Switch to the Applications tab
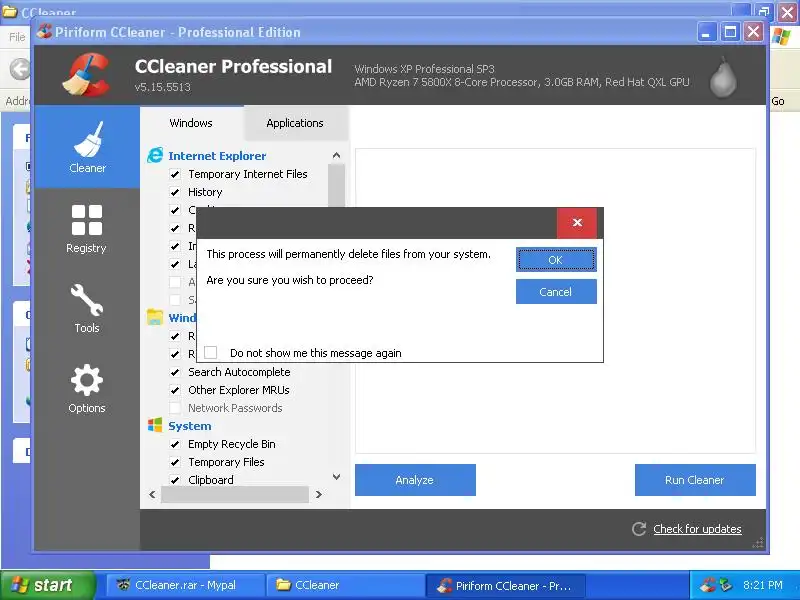The width and height of the screenshot is (800, 600). tap(295, 123)
